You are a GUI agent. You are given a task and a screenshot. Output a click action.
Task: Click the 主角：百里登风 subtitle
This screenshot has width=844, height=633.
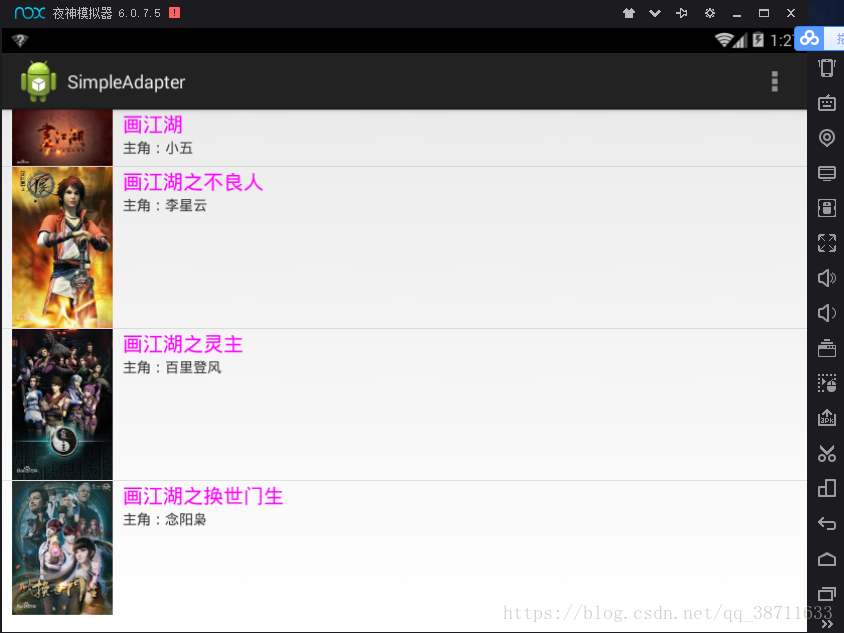click(x=172, y=368)
